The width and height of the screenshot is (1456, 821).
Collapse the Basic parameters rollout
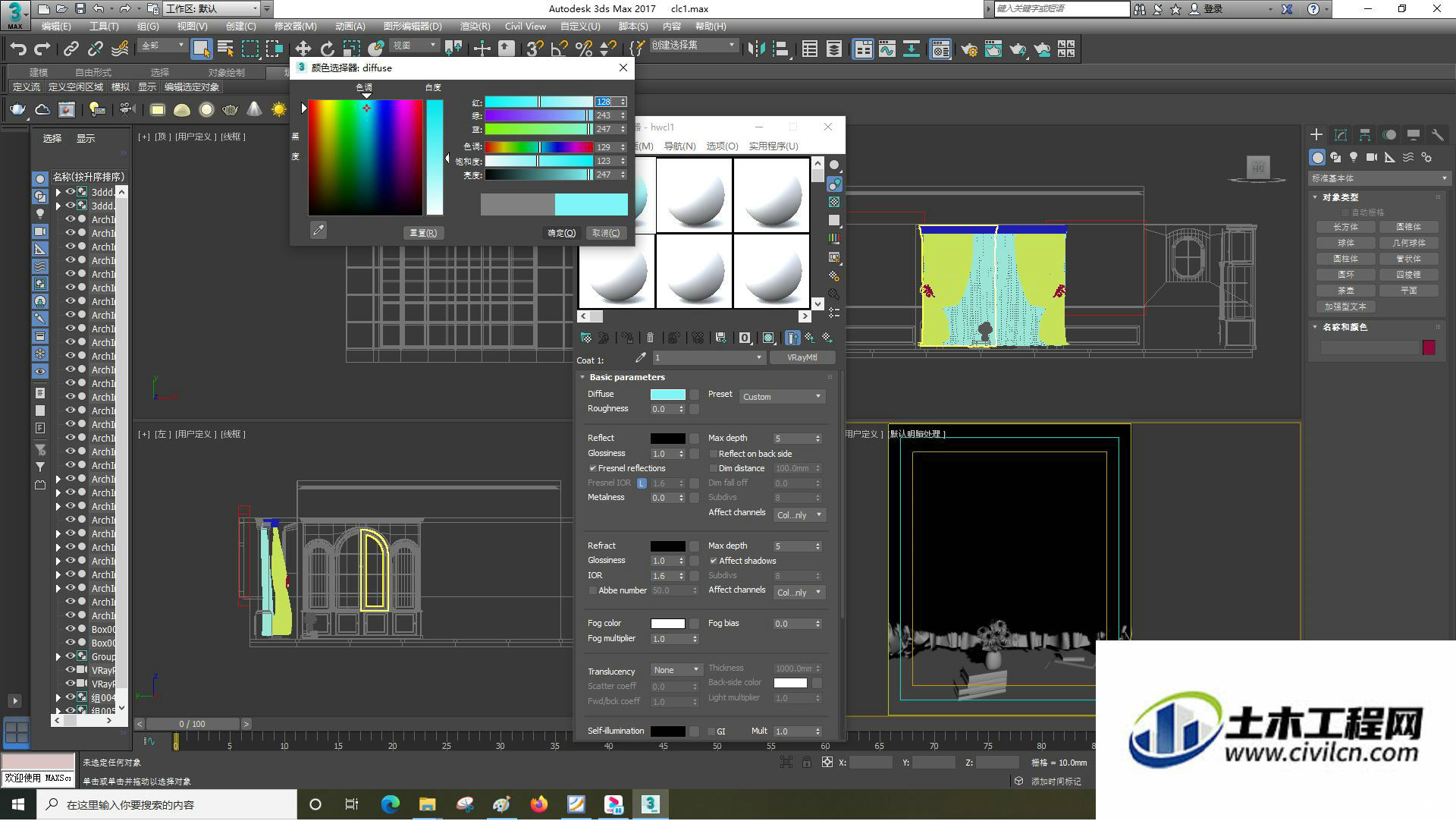click(582, 377)
